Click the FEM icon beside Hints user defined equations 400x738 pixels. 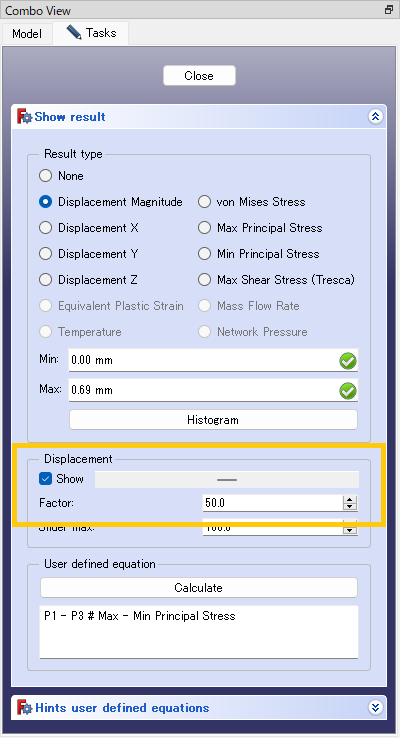coord(24,707)
